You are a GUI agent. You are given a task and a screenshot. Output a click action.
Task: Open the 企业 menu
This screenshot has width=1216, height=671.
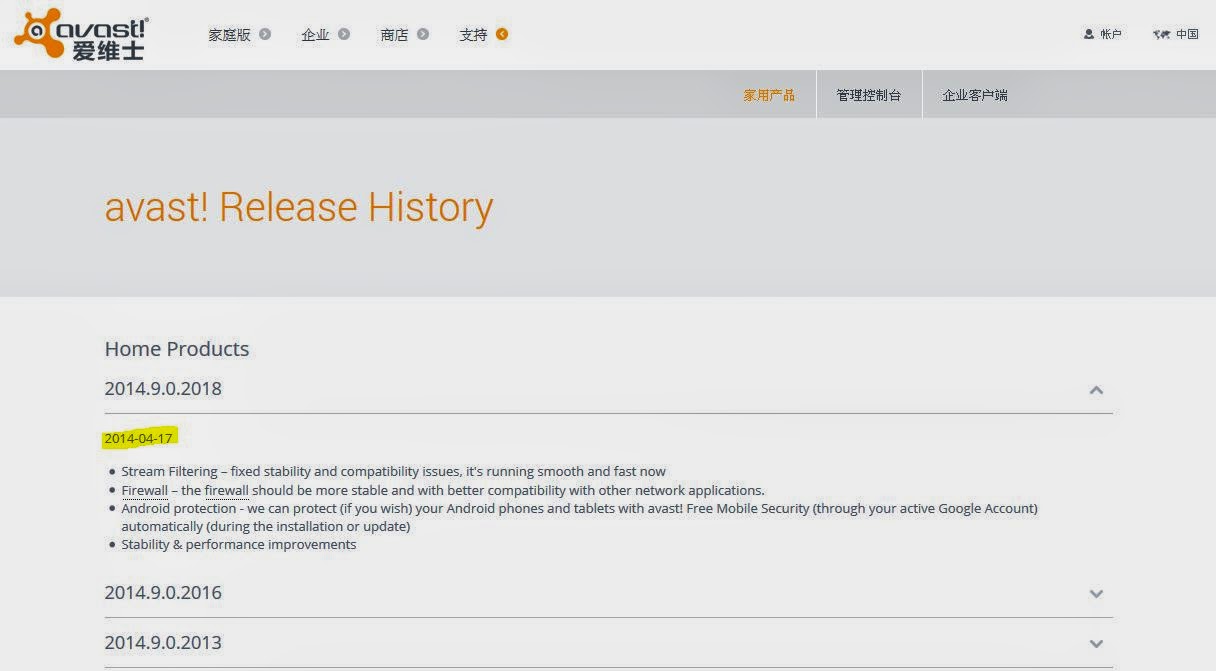tap(315, 34)
